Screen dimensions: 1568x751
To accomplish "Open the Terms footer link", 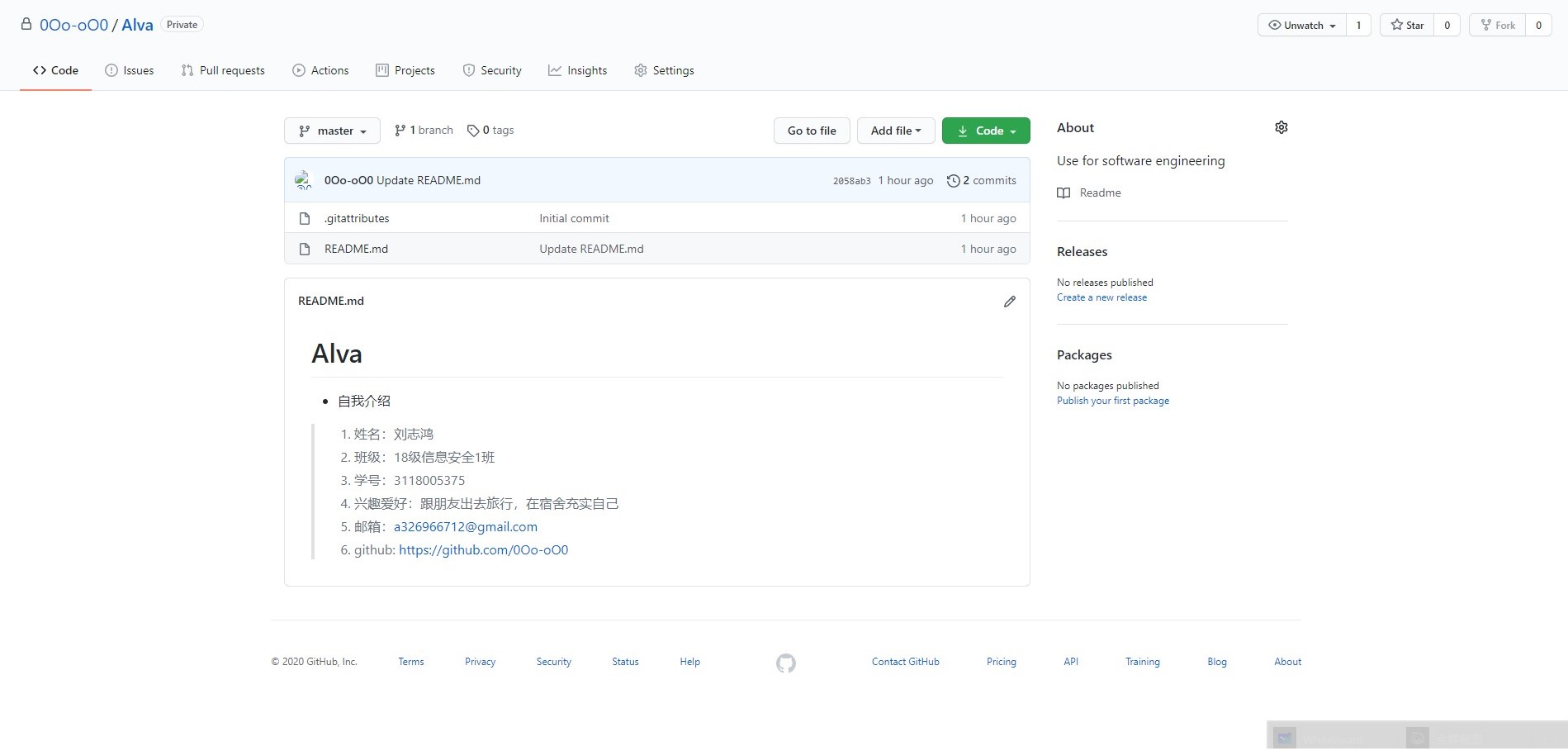I will (411, 662).
